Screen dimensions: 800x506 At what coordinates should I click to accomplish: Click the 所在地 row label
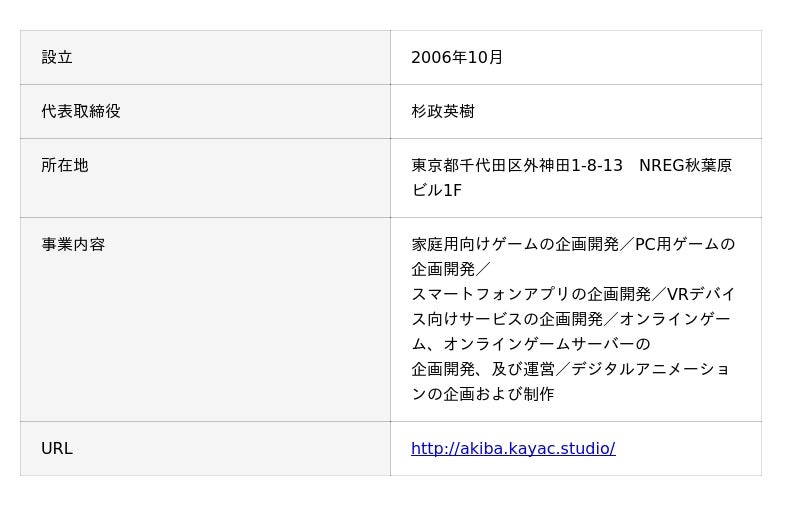pos(65,165)
